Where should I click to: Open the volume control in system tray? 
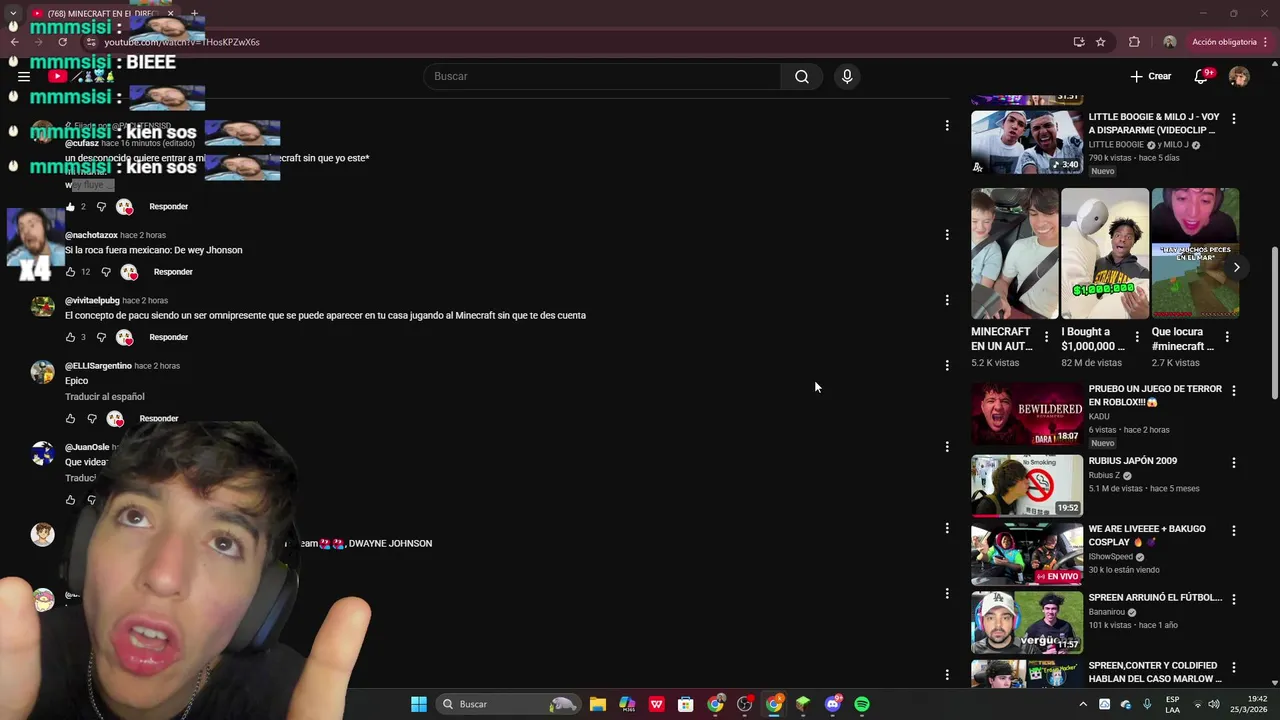coord(1214,704)
